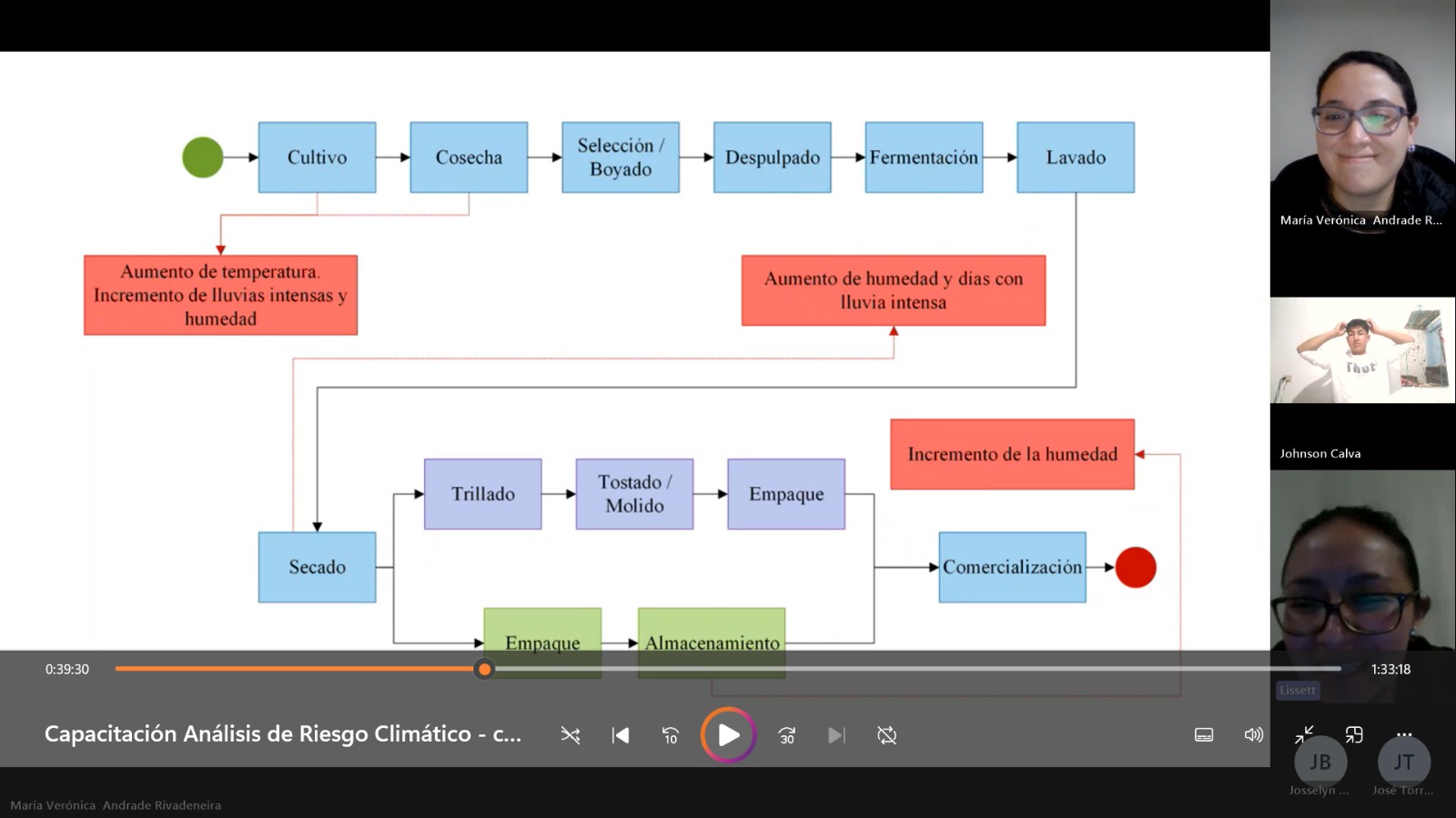Go to next track
Viewport: 1456px width, 818px height.
point(836,735)
